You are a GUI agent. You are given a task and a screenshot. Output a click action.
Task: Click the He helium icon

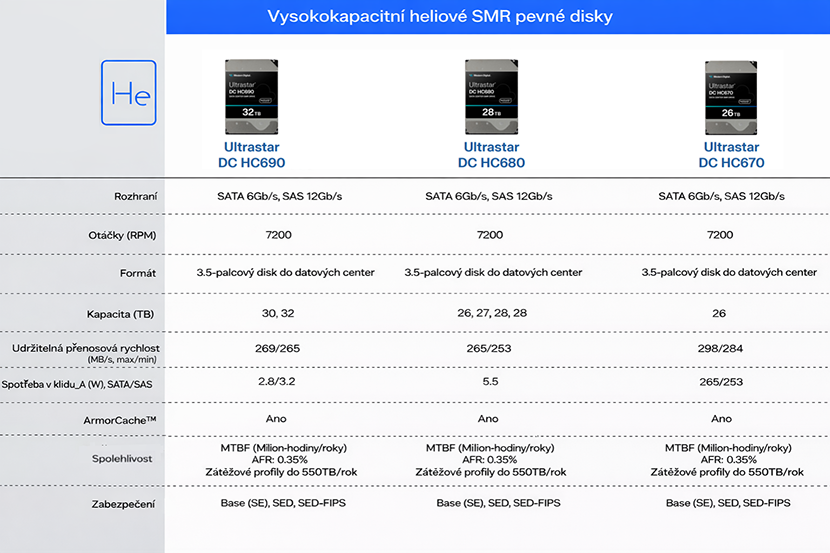click(x=129, y=93)
